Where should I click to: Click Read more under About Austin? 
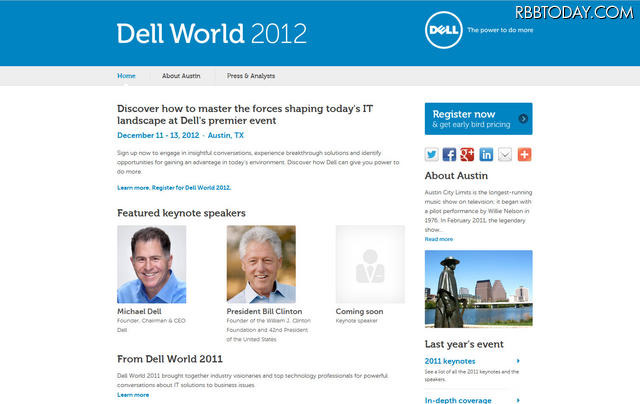point(439,239)
